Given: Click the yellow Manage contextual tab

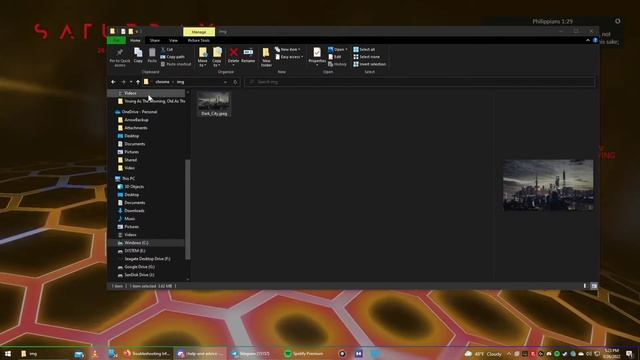Looking at the screenshot, I should pos(199,32).
